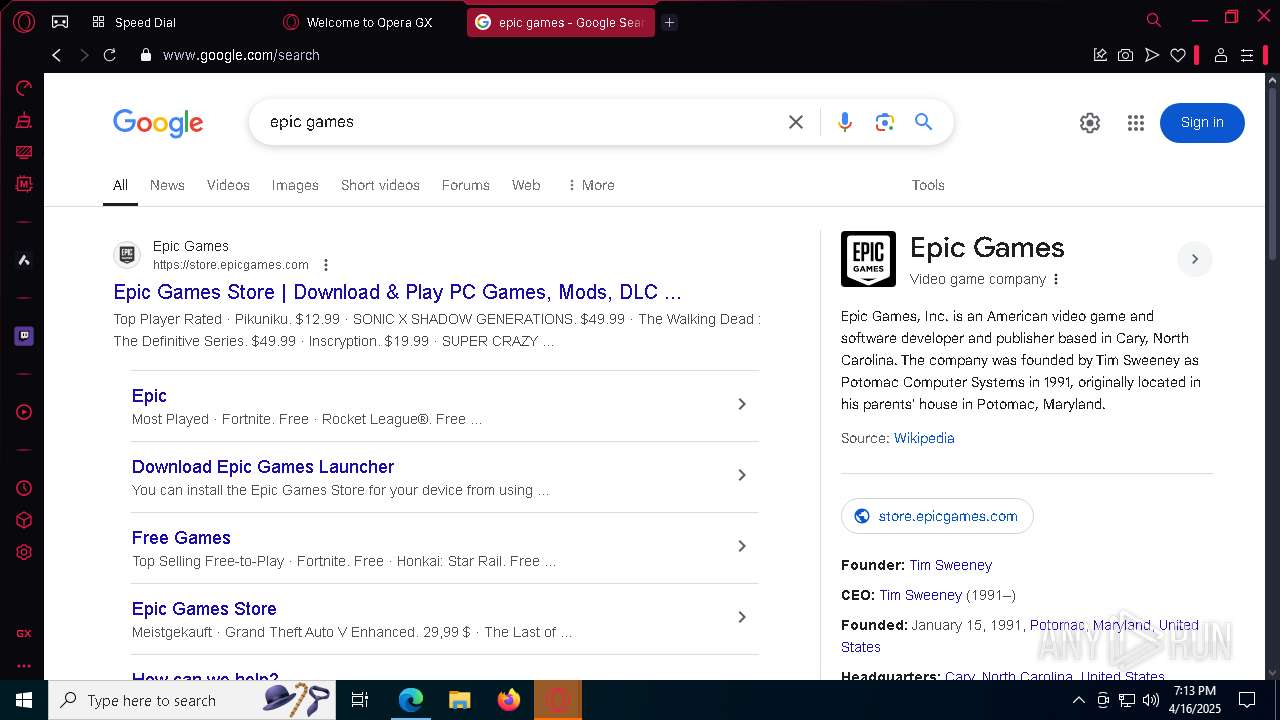Open sidebar three-dots setup menu
The height and width of the screenshot is (720, 1280).
(x=24, y=665)
